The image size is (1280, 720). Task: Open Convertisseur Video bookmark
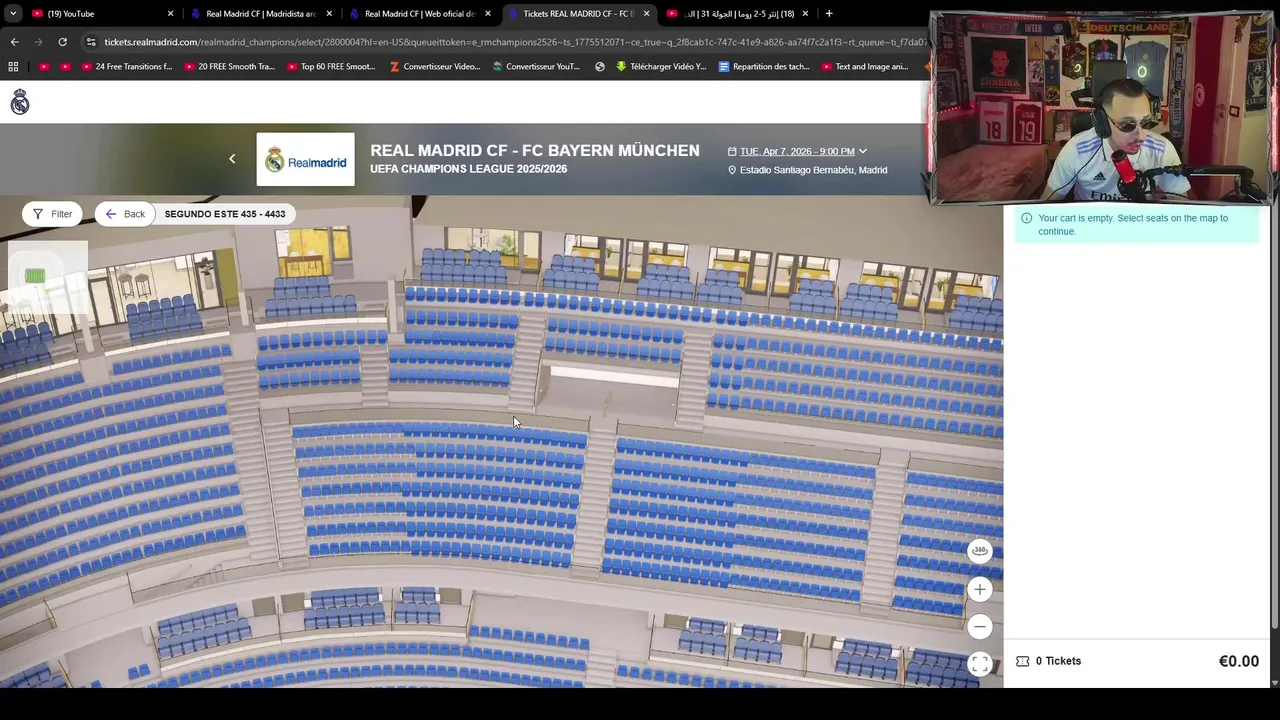coord(435,67)
